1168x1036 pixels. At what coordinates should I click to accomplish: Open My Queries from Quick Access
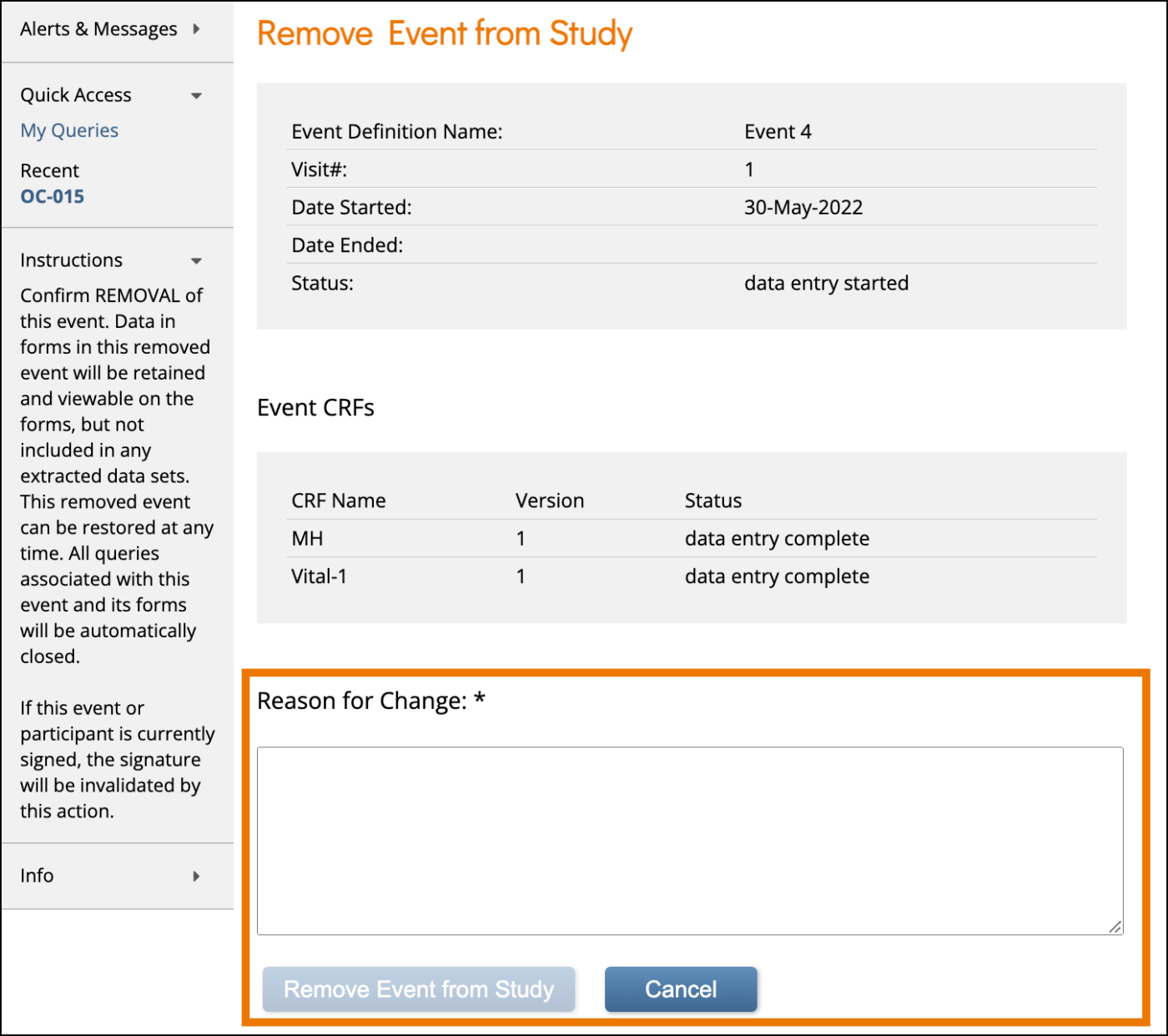[69, 130]
